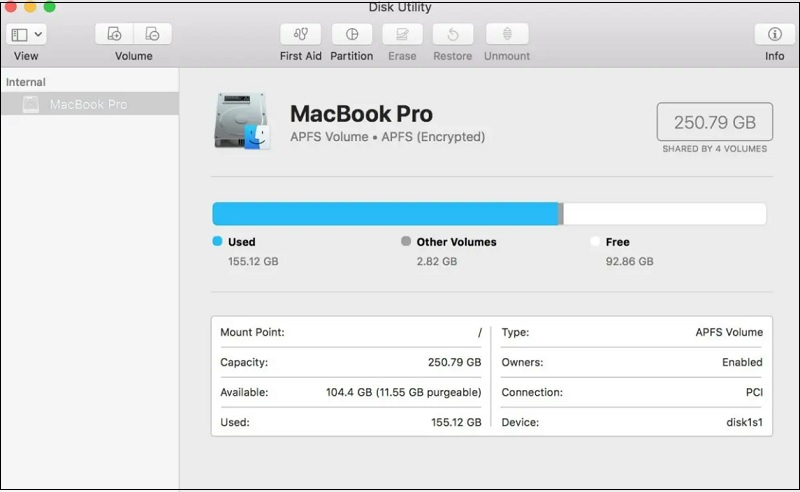Click the white Free storage bar segment

[665, 214]
